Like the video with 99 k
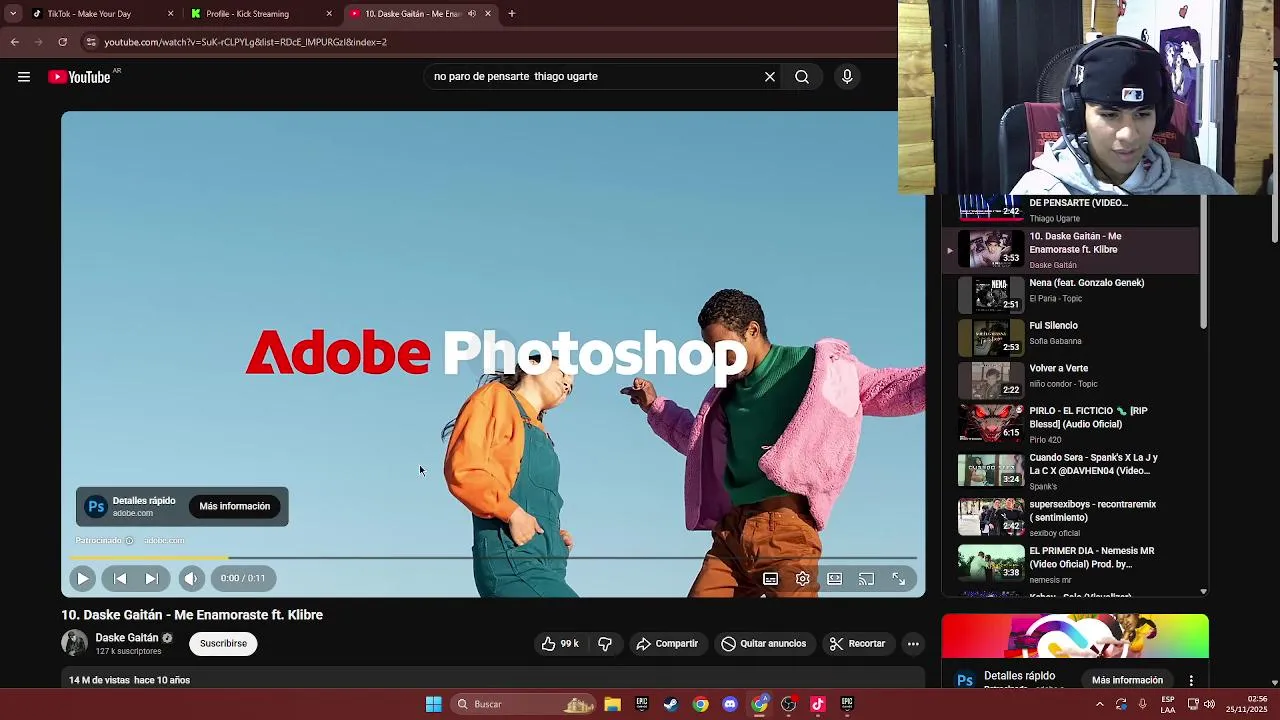The image size is (1280, 720). tap(560, 644)
